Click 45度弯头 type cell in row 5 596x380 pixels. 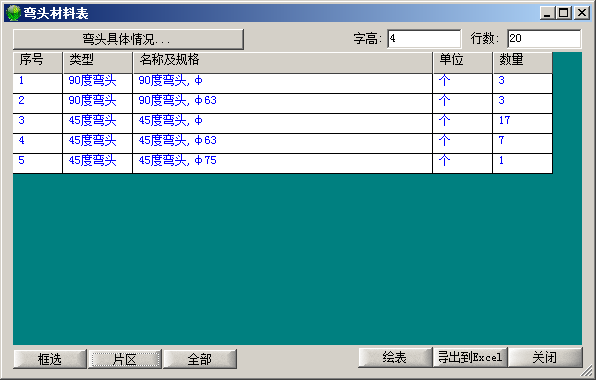(98, 163)
